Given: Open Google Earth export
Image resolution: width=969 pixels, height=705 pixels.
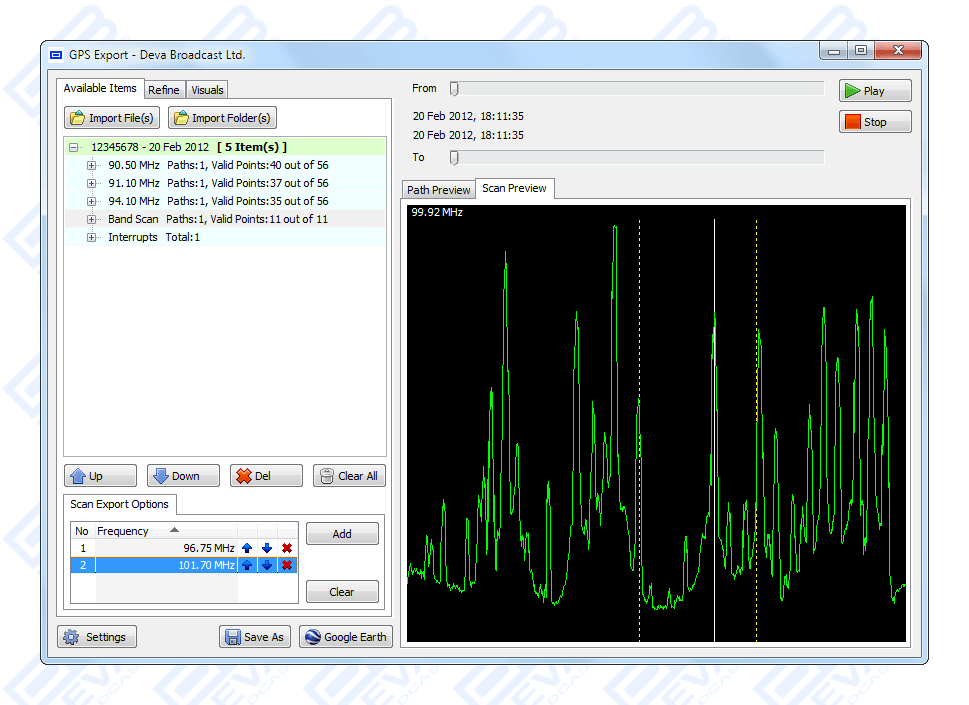Looking at the screenshot, I should [346, 637].
